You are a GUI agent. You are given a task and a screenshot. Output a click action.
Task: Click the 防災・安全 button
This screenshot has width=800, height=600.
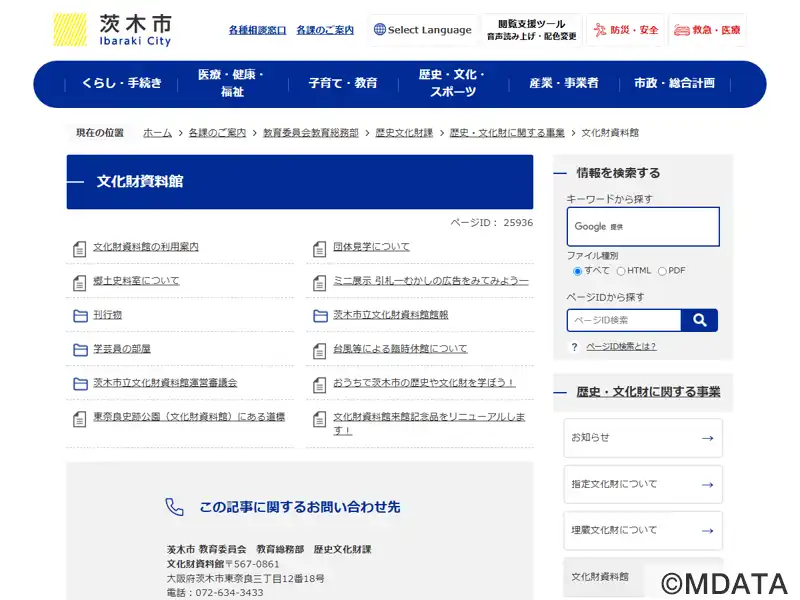626,30
